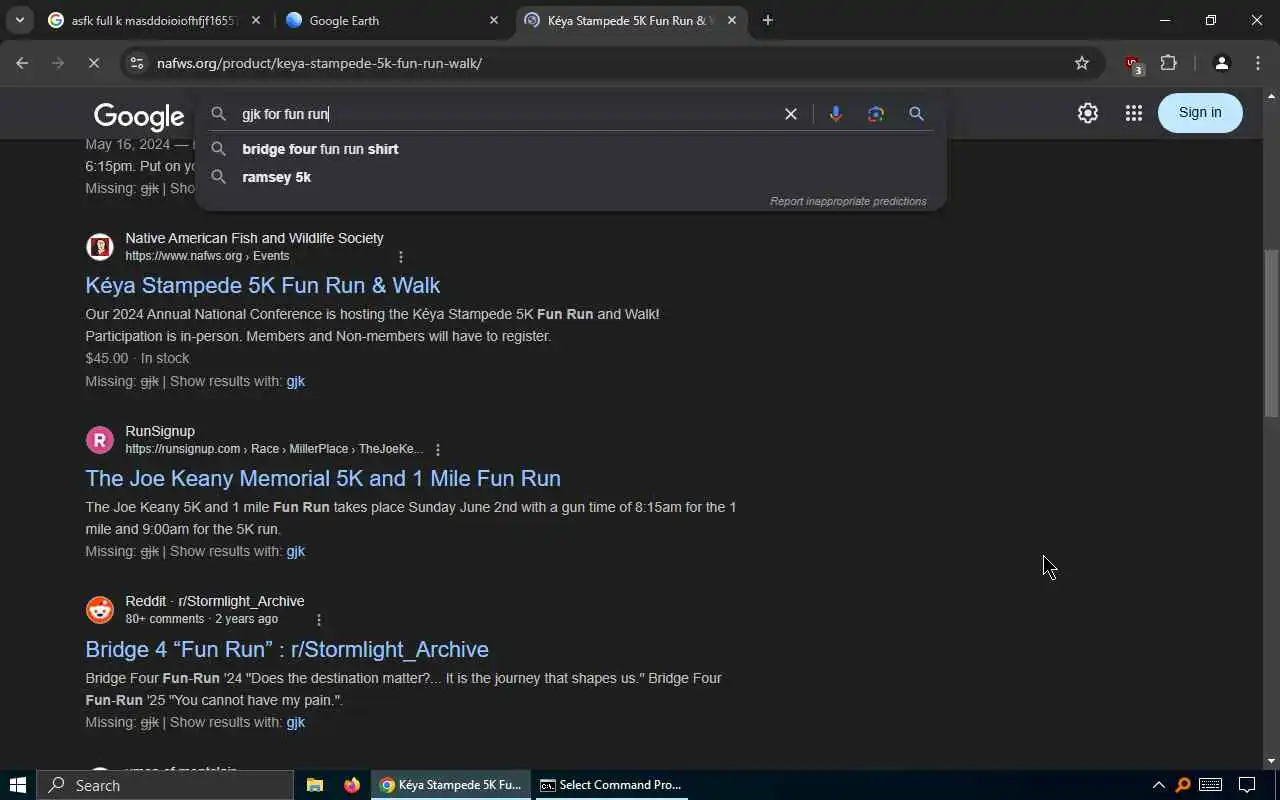Viewport: 1280px width, 800px height.
Task: Show hidden system tray icons
Action: 1158,785
